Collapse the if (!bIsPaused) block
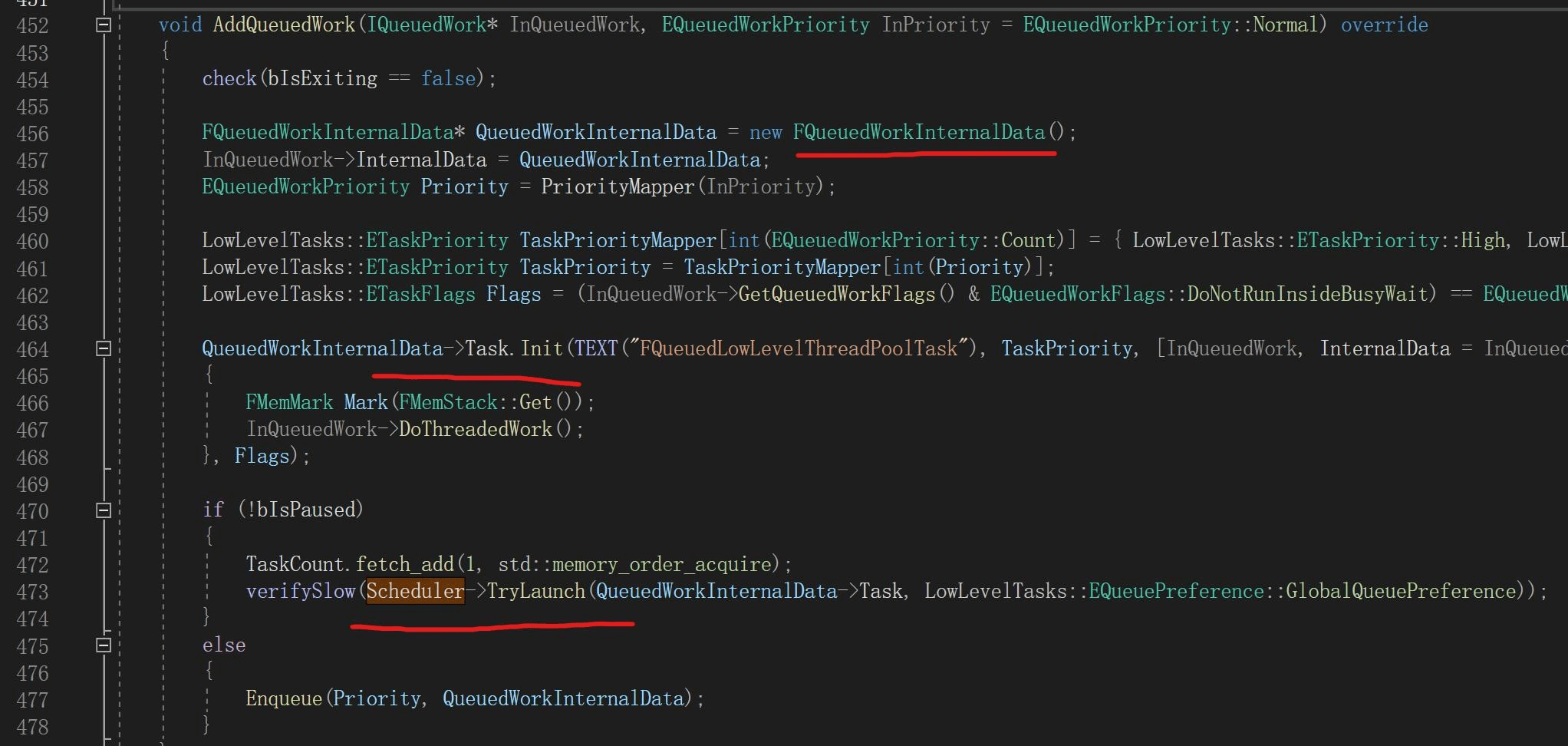Viewport: 1568px width, 746px height. [104, 510]
